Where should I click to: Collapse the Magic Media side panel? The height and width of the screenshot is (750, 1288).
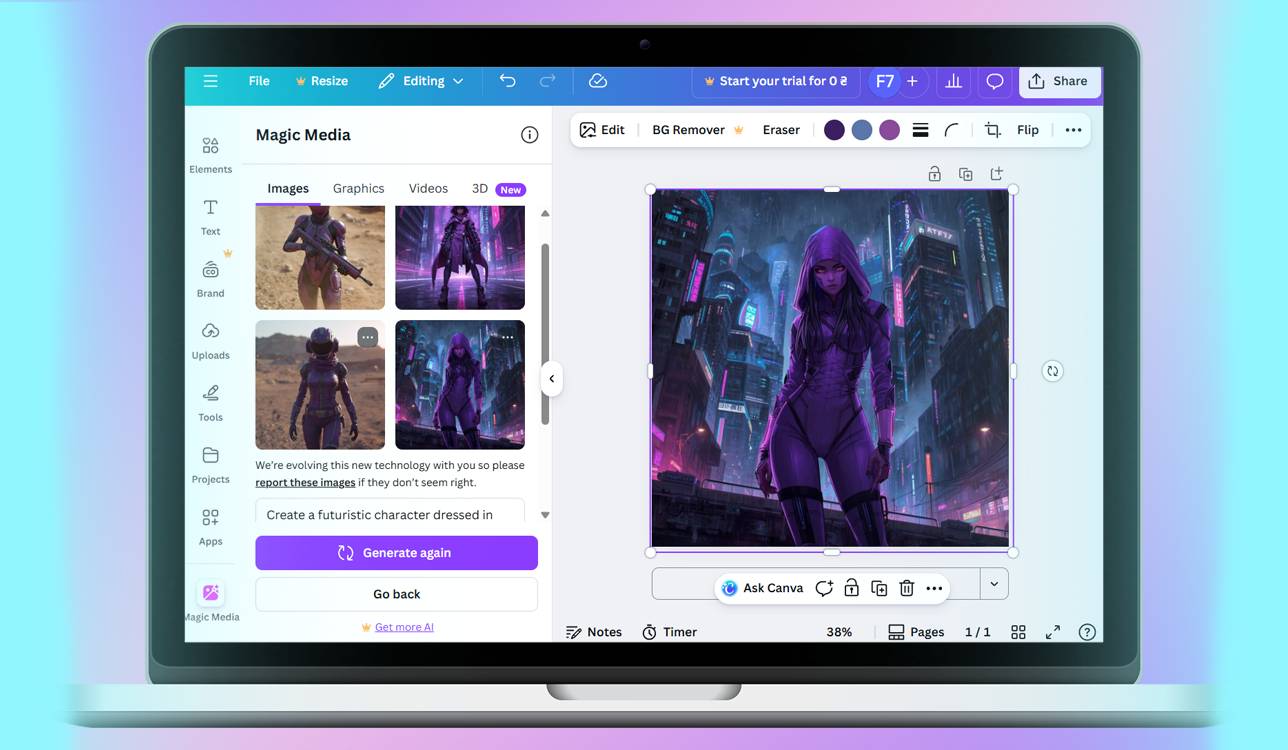click(x=551, y=379)
